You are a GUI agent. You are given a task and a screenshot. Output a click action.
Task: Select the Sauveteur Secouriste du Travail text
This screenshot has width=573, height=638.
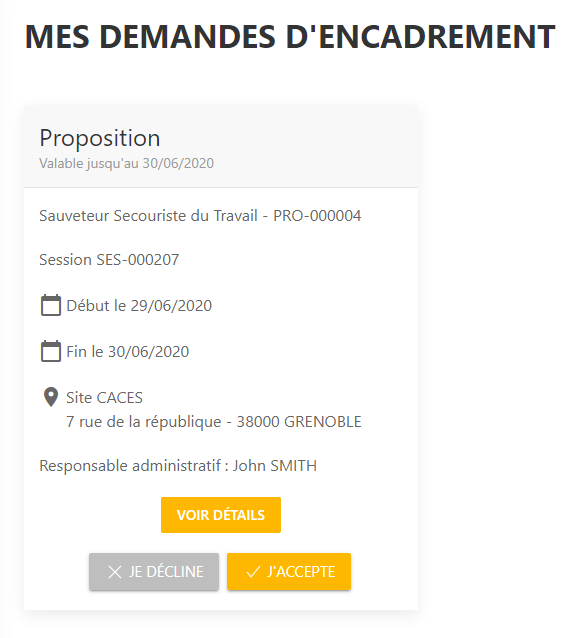(149, 216)
